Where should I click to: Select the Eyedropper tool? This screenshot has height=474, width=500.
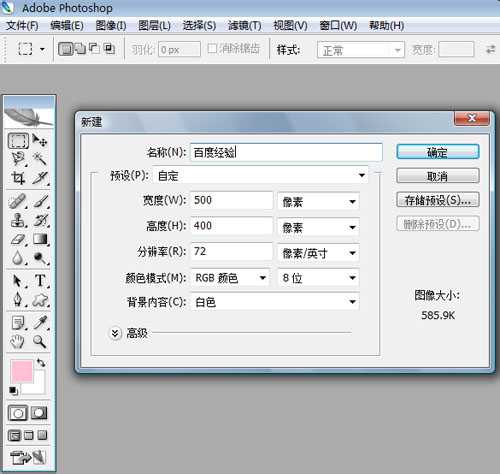pos(40,323)
